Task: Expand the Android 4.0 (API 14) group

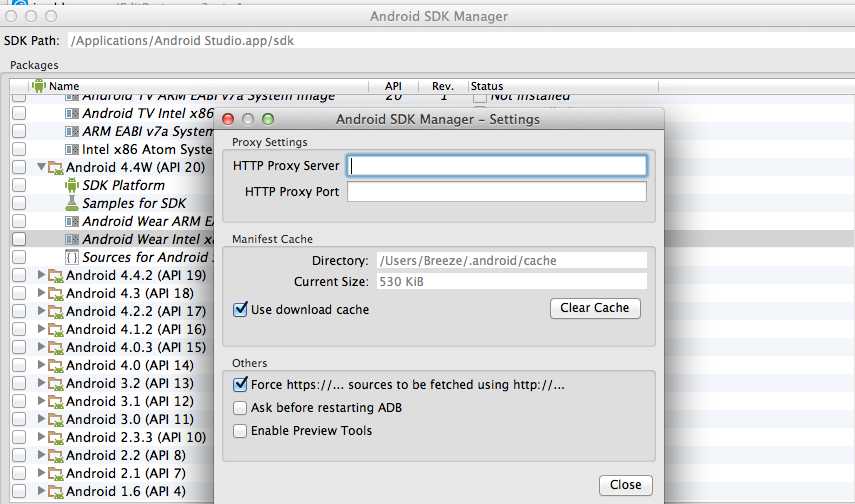Action: click(x=41, y=365)
